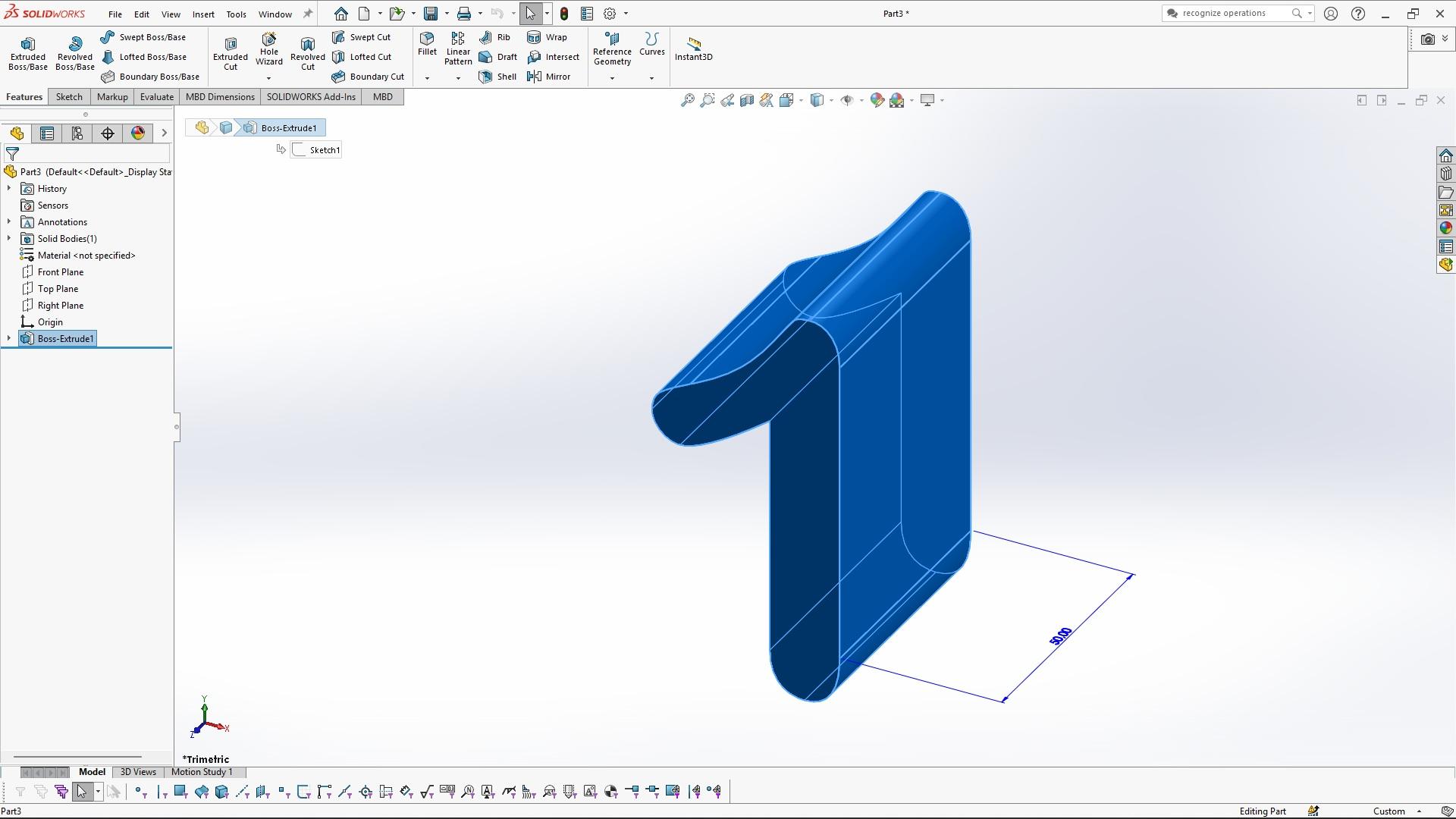Switch to the MBD Dimensions tab
Viewport: 1456px width, 819px height.
(220, 97)
